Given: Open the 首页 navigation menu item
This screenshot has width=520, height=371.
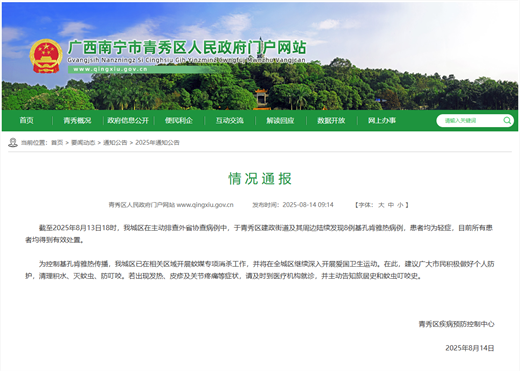Looking at the screenshot, I should coord(26,120).
